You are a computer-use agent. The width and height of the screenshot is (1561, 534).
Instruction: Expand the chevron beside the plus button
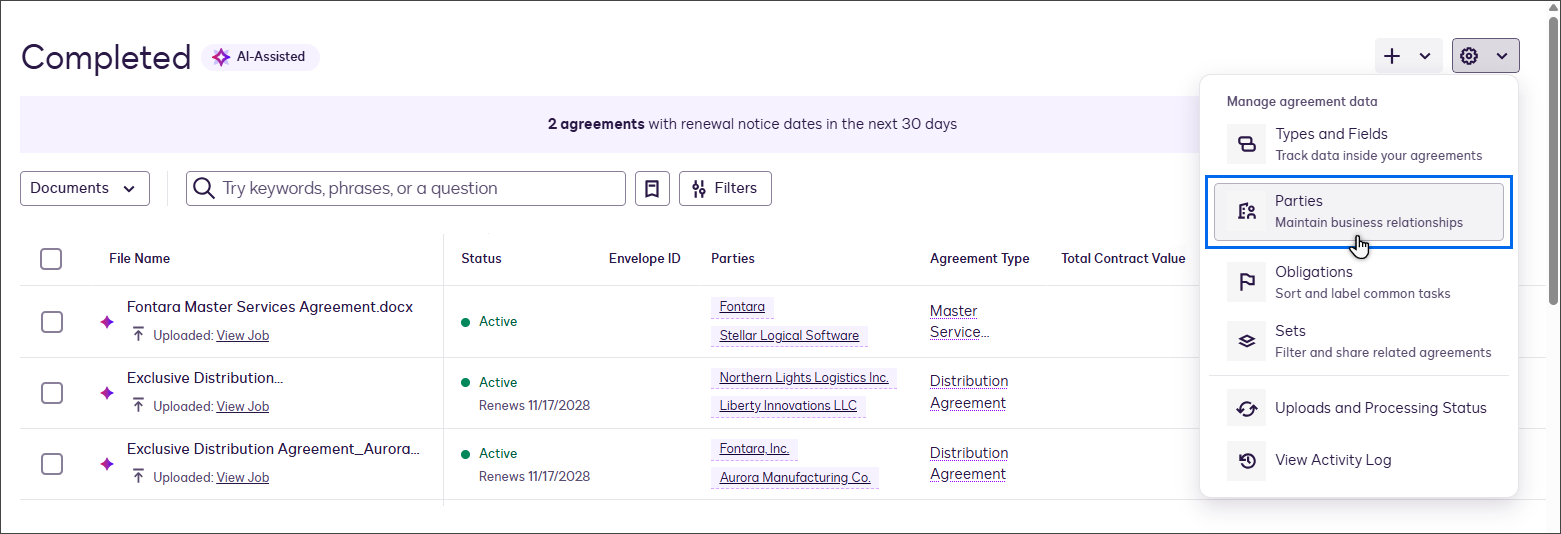click(1425, 56)
